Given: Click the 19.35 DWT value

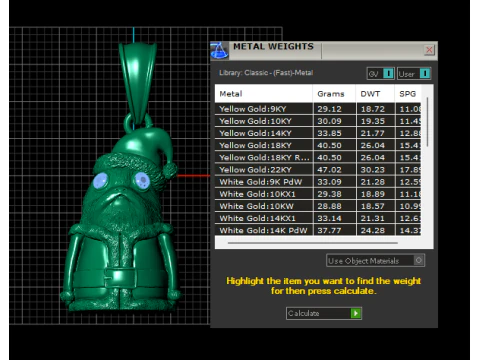Looking at the screenshot, I should click(x=373, y=121).
